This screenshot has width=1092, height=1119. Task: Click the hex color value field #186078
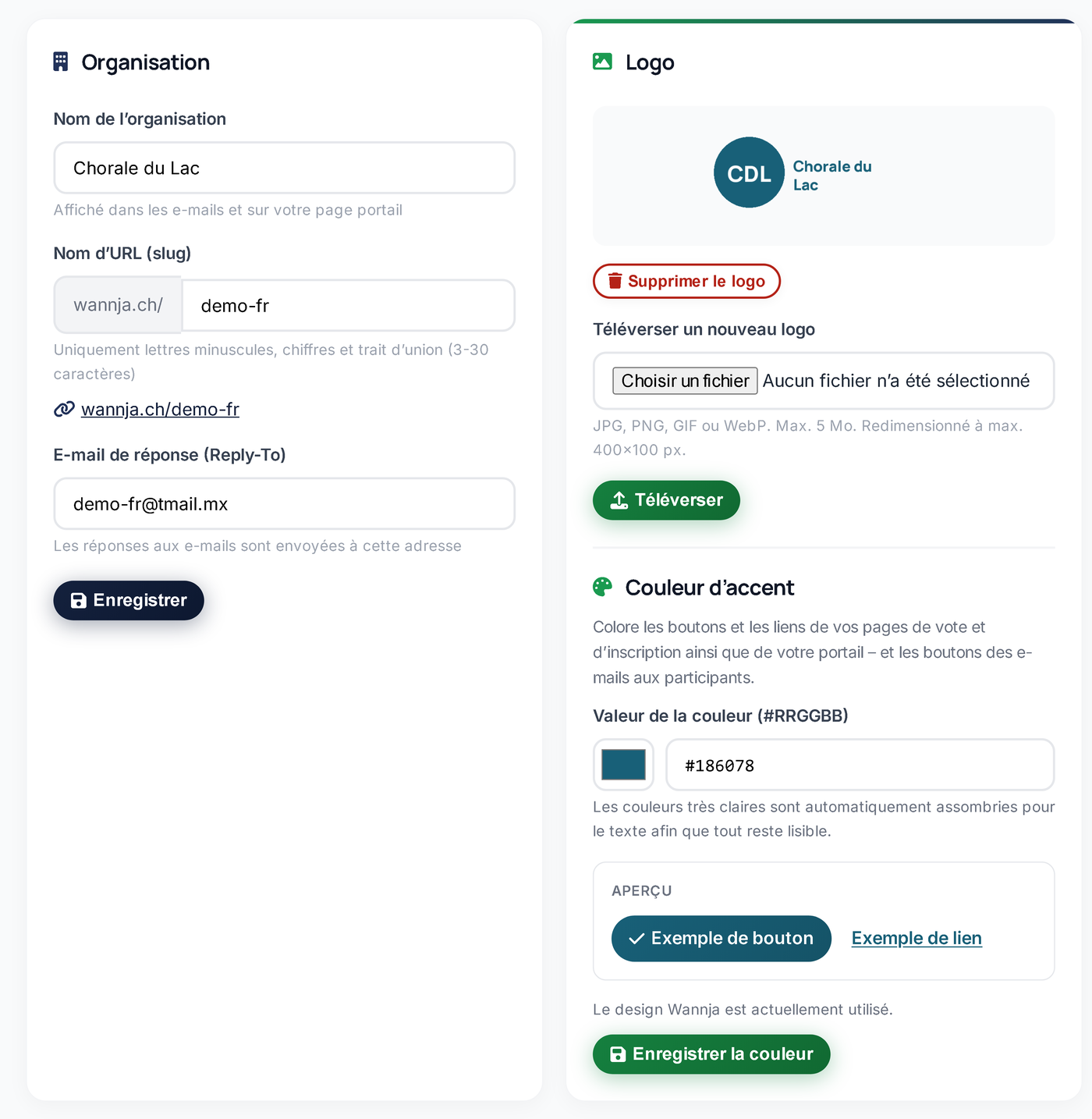860,765
